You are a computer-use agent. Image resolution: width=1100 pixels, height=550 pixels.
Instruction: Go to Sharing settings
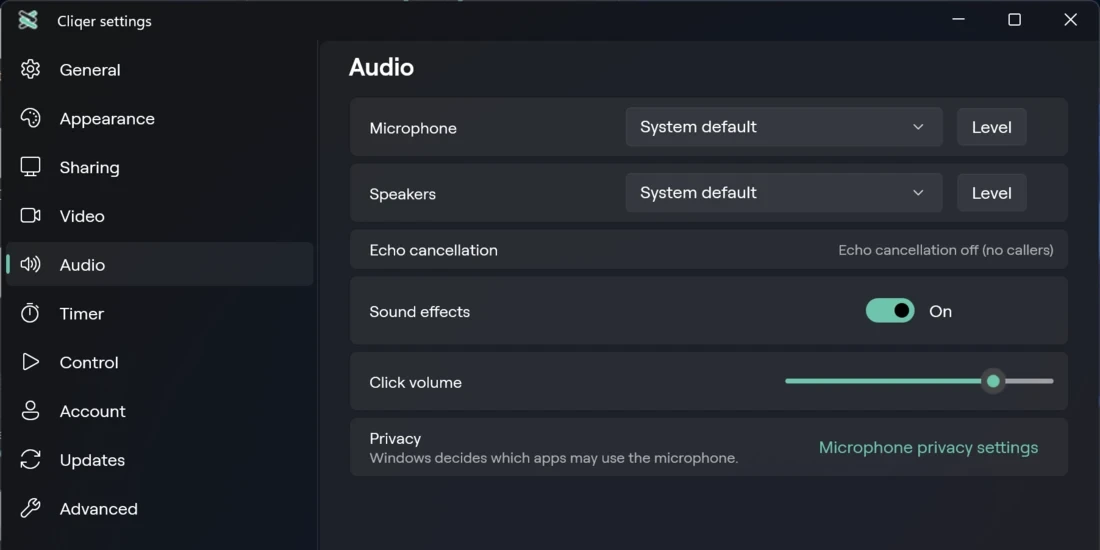tap(160, 167)
